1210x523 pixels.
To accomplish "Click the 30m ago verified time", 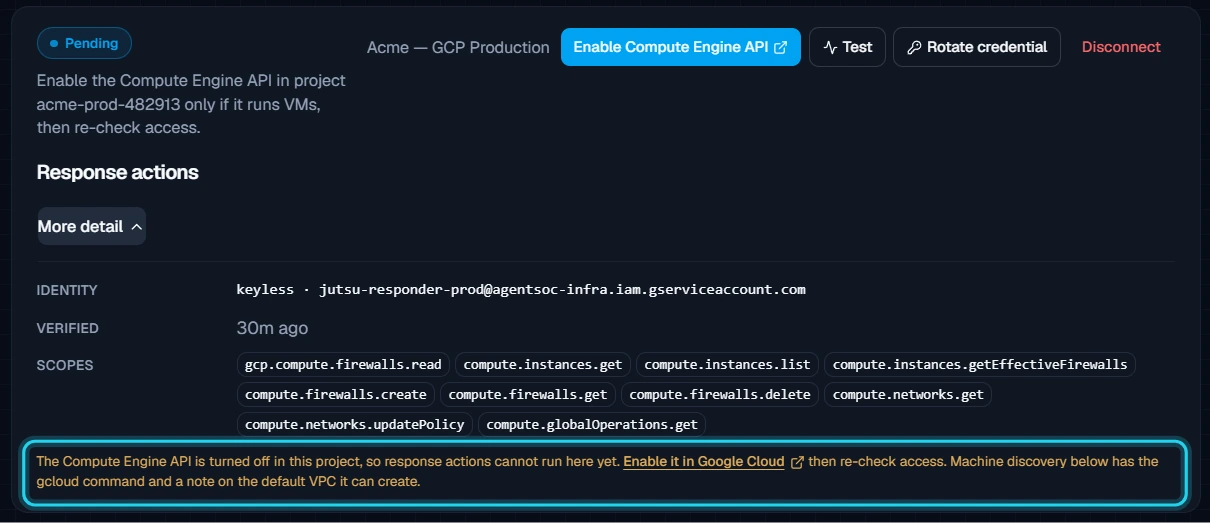I will [x=272, y=328].
